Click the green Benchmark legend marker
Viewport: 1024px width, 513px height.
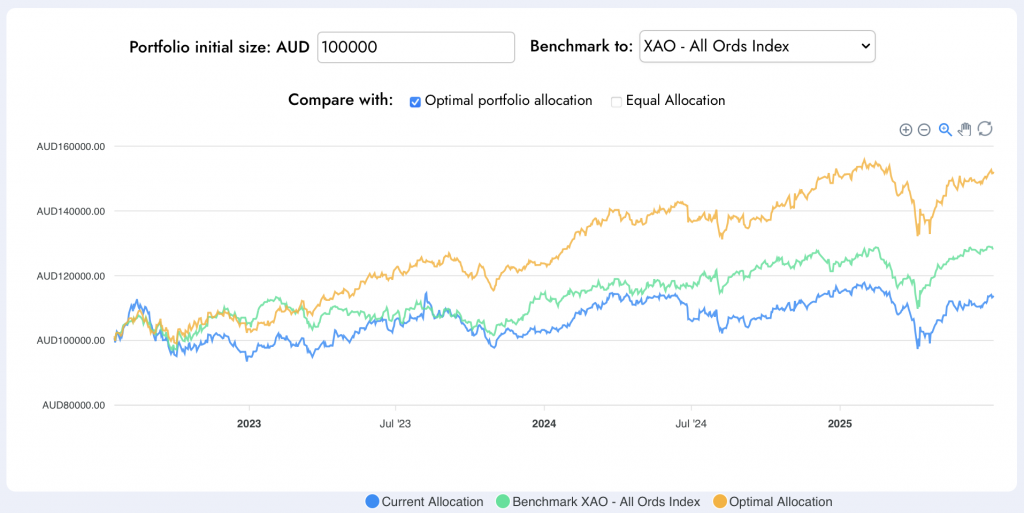point(503,502)
